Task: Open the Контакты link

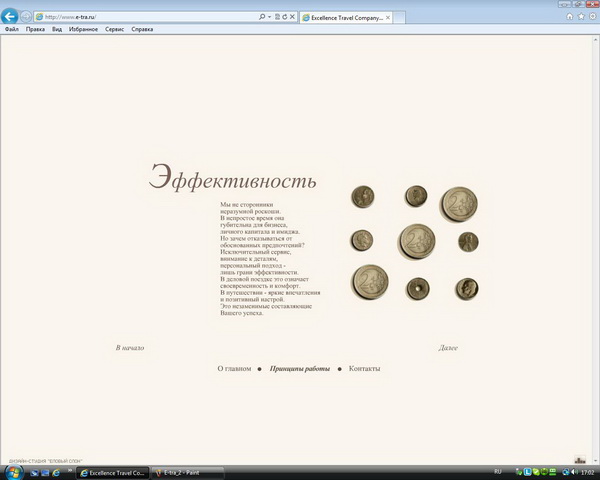Action: pos(364,369)
